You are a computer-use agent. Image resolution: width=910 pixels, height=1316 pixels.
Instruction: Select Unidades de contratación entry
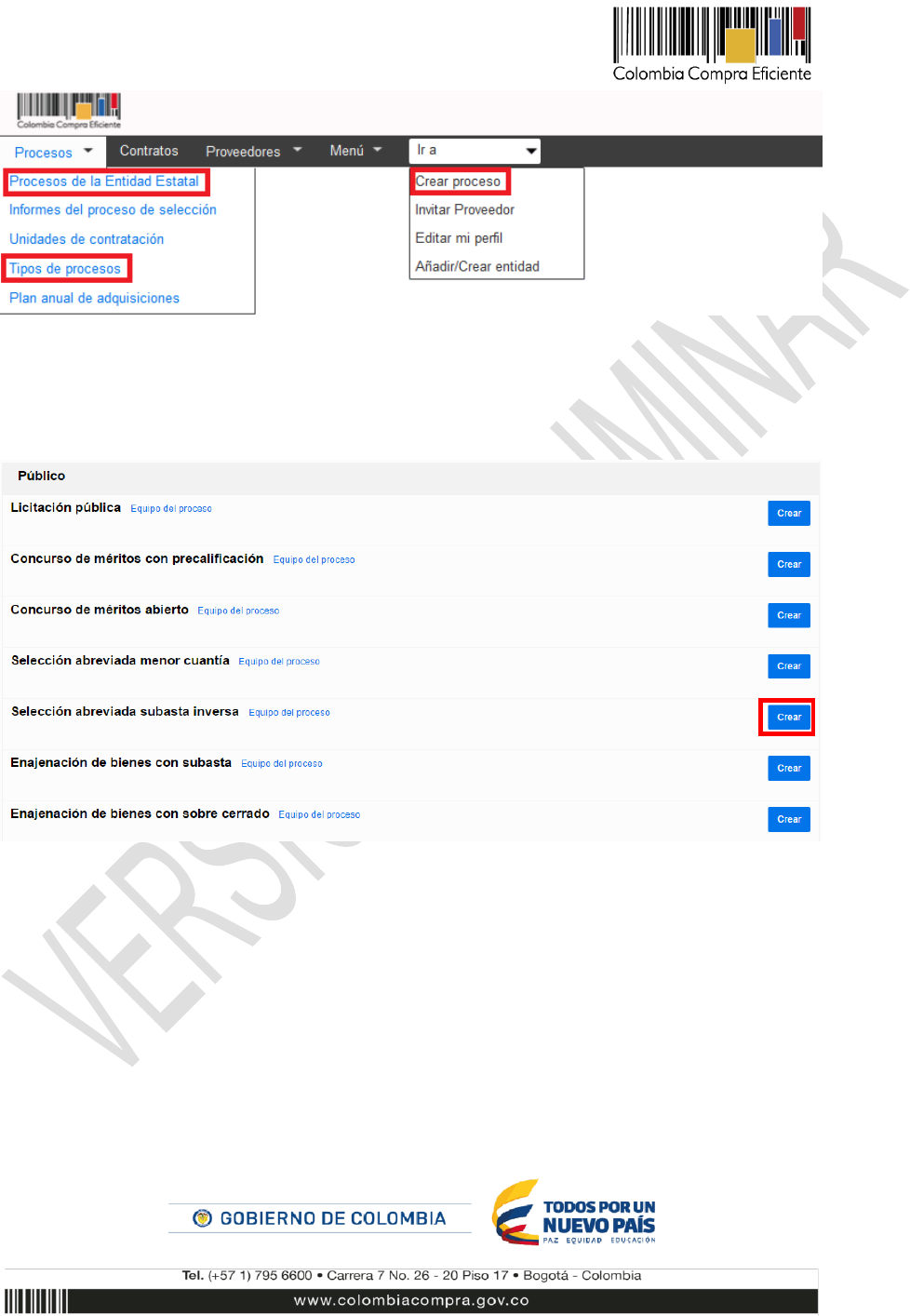(x=87, y=239)
